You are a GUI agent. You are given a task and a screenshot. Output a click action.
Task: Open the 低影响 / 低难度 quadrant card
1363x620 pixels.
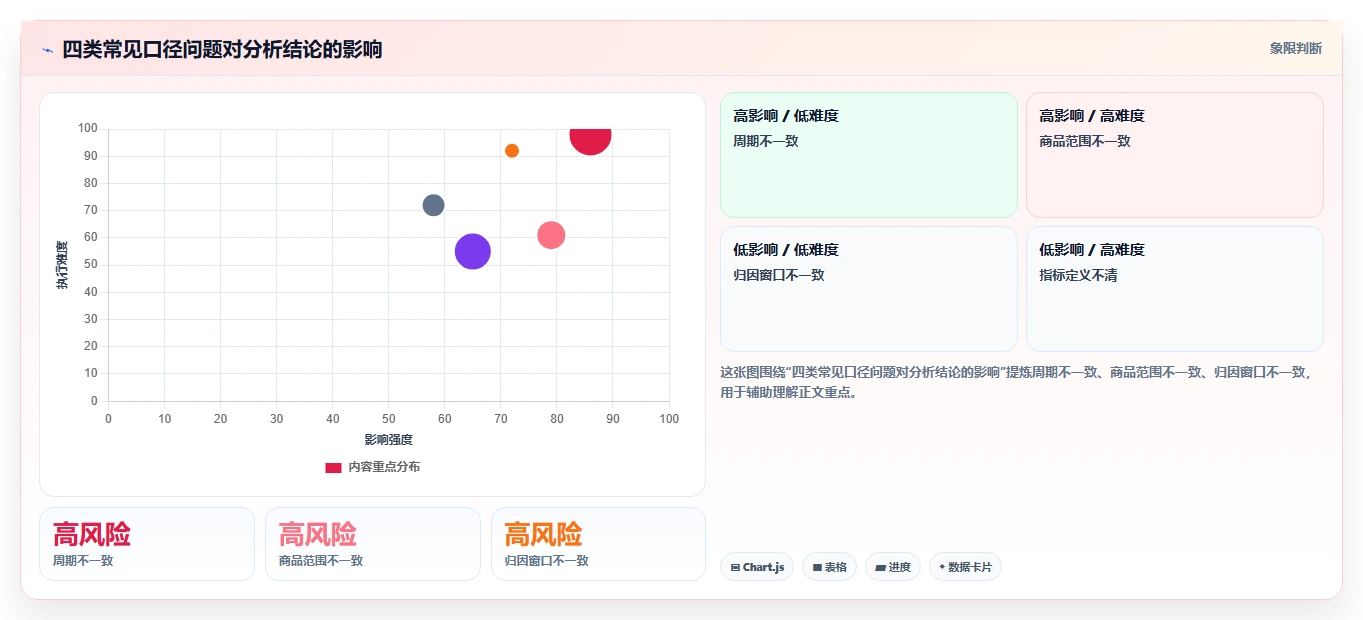868,289
